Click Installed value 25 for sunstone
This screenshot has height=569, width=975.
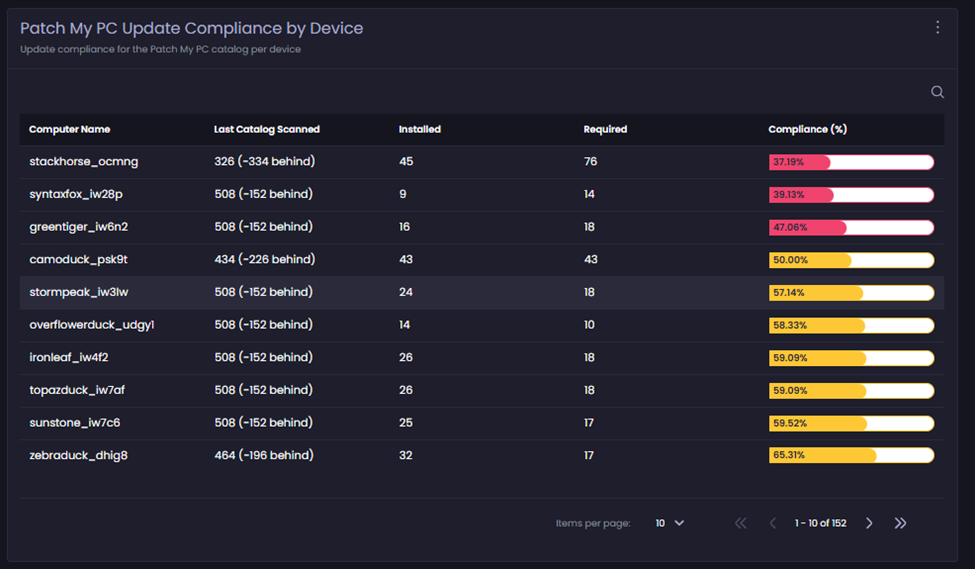tap(406, 423)
